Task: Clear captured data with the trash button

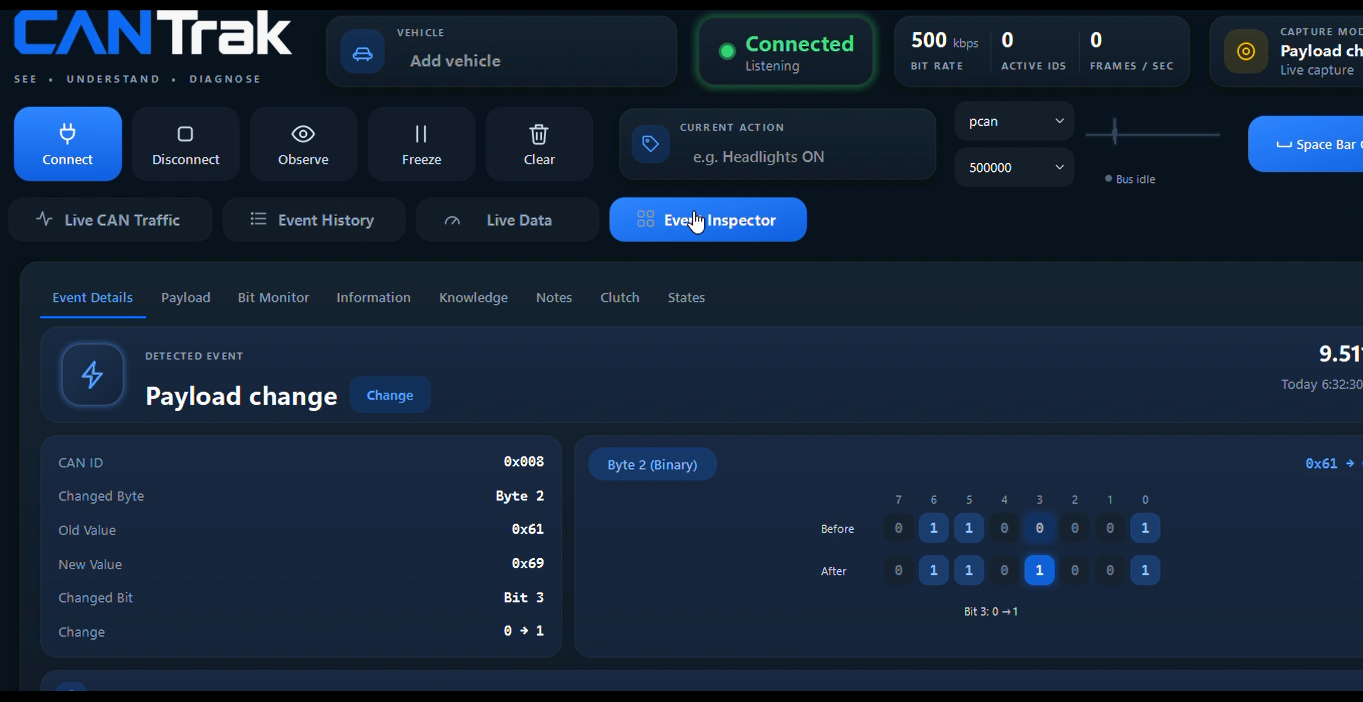Action: (539, 144)
